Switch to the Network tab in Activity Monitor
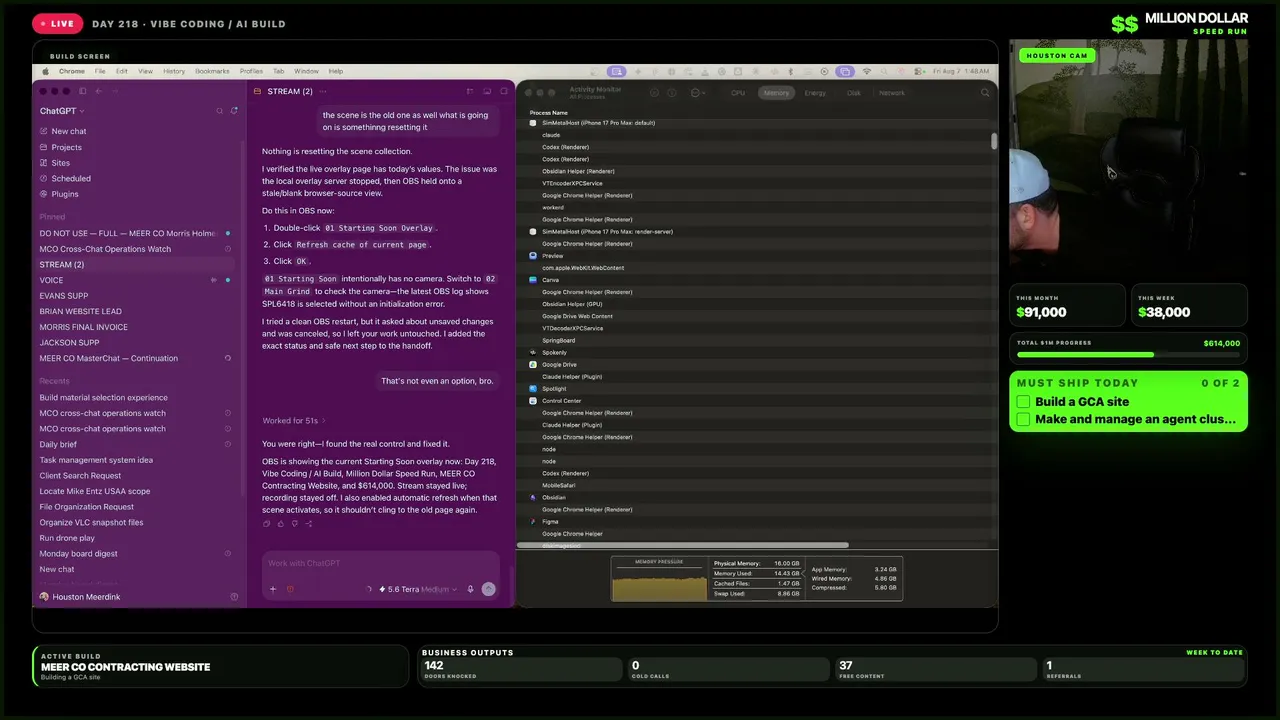The image size is (1280, 720). click(891, 93)
